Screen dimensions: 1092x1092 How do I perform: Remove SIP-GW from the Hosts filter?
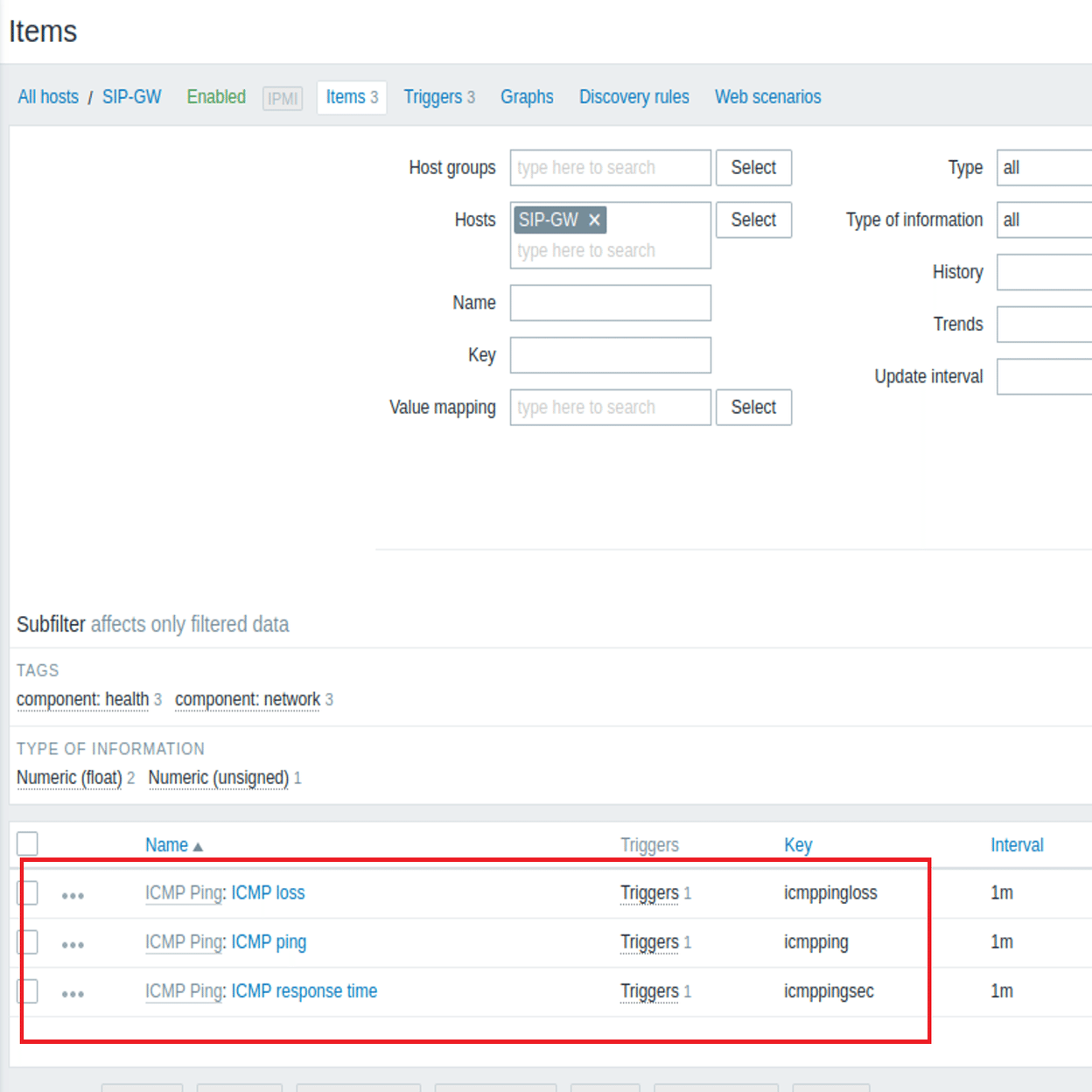[594, 220]
